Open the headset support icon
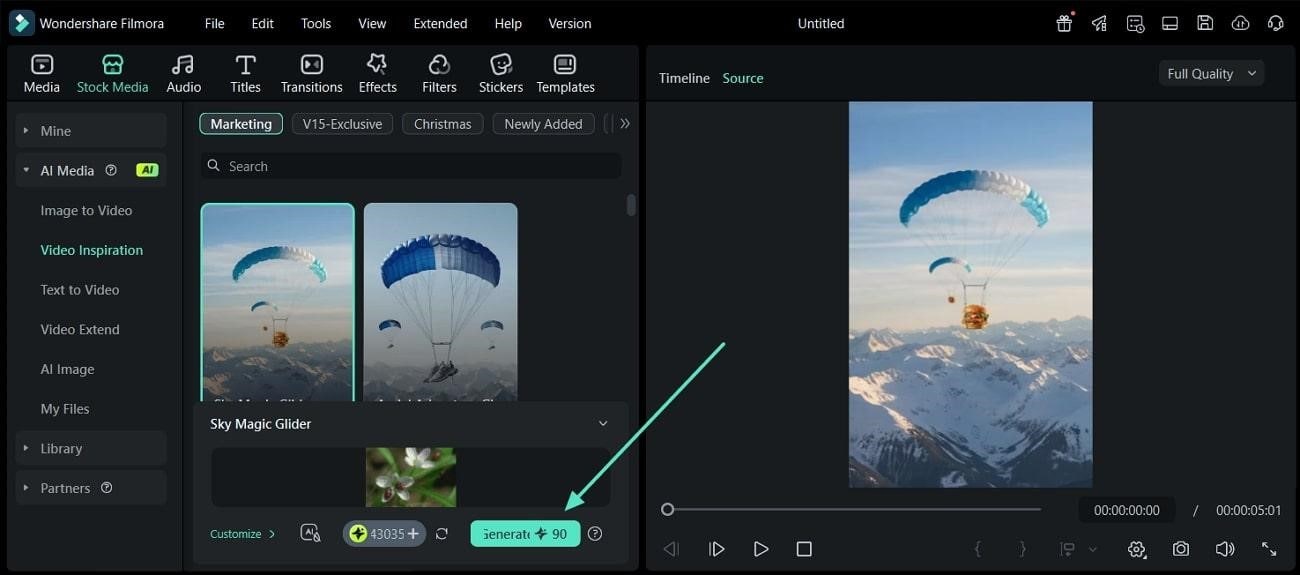This screenshot has width=1300, height=575. [x=1275, y=23]
